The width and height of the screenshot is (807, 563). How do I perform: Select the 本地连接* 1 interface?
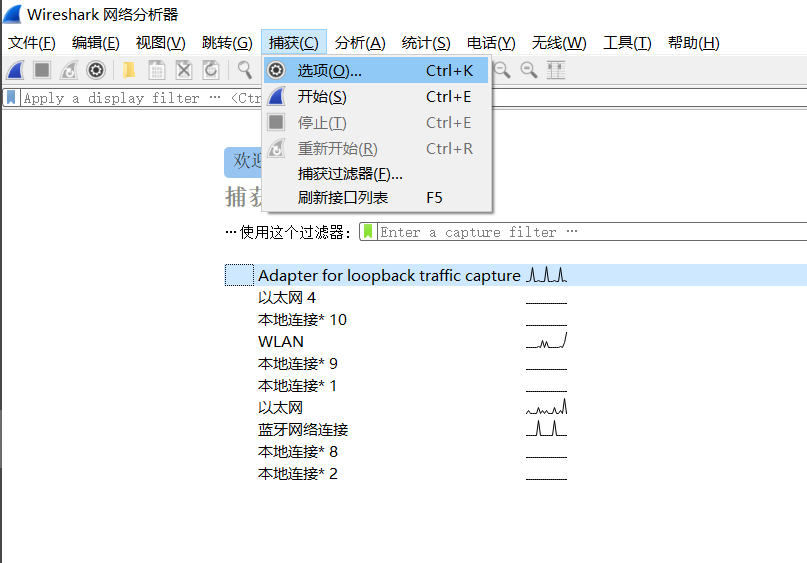(x=516, y=385)
